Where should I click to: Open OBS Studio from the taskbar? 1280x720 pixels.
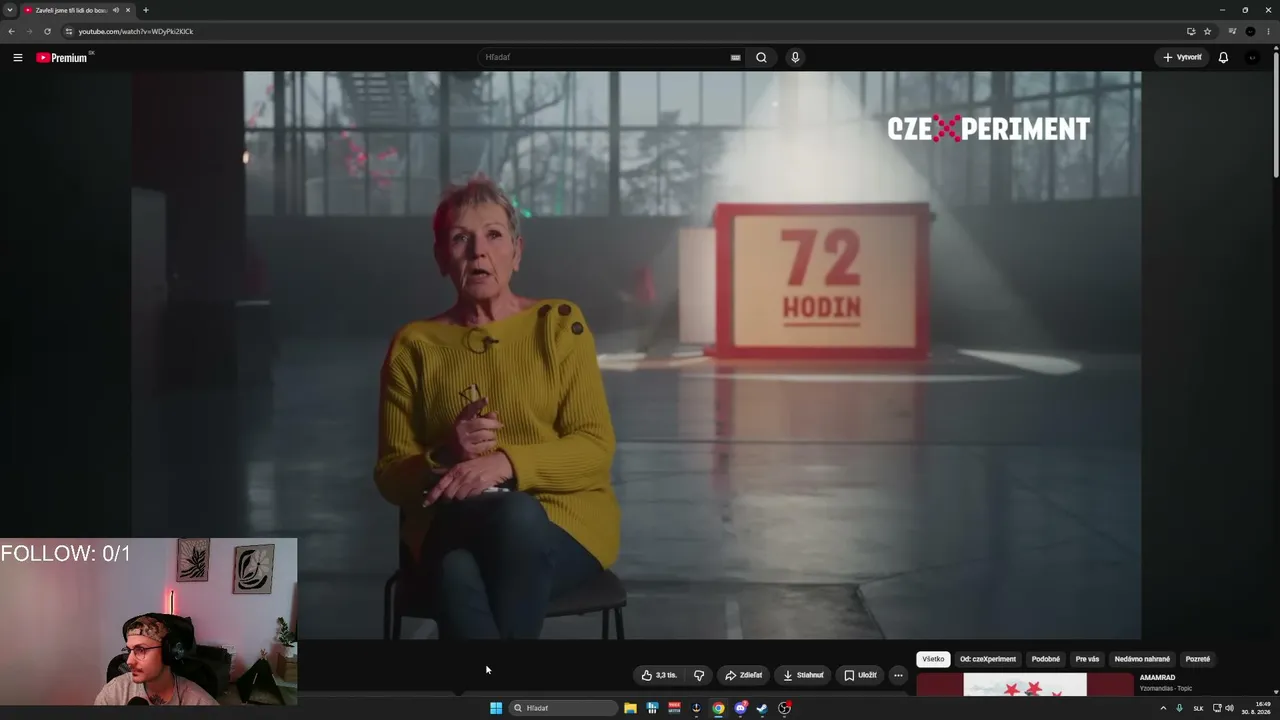(x=784, y=708)
